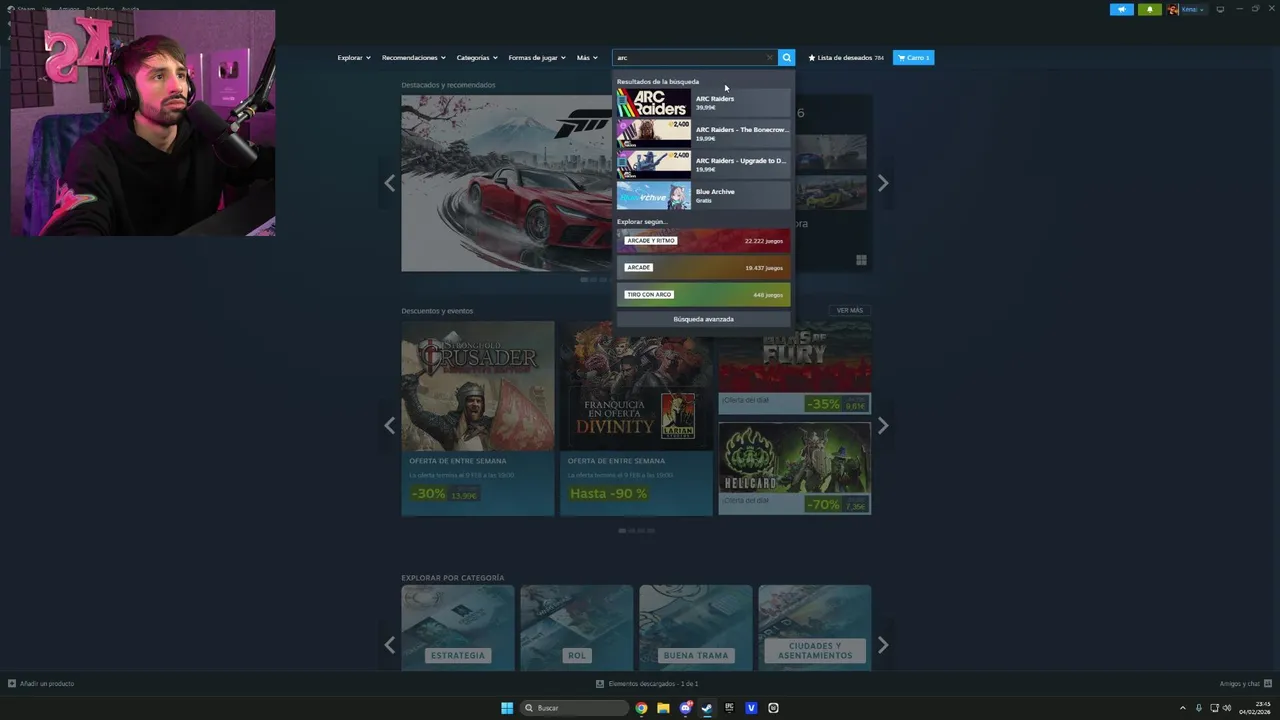Select ARC Raiders - The Bonecrow result
This screenshot has height=720, width=1280.
tap(703, 134)
